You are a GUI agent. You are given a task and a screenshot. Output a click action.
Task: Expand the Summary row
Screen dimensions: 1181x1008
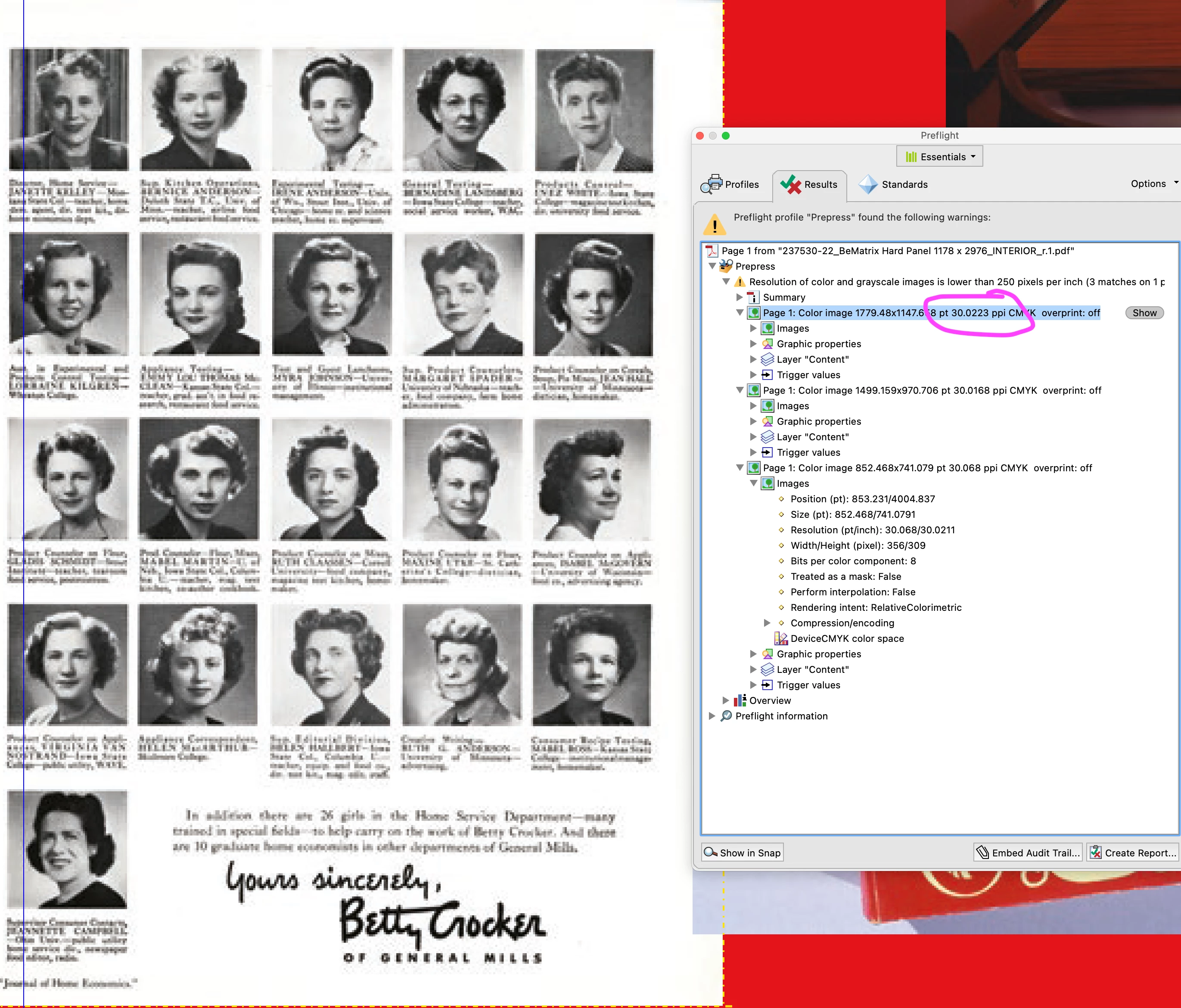pyautogui.click(x=739, y=297)
